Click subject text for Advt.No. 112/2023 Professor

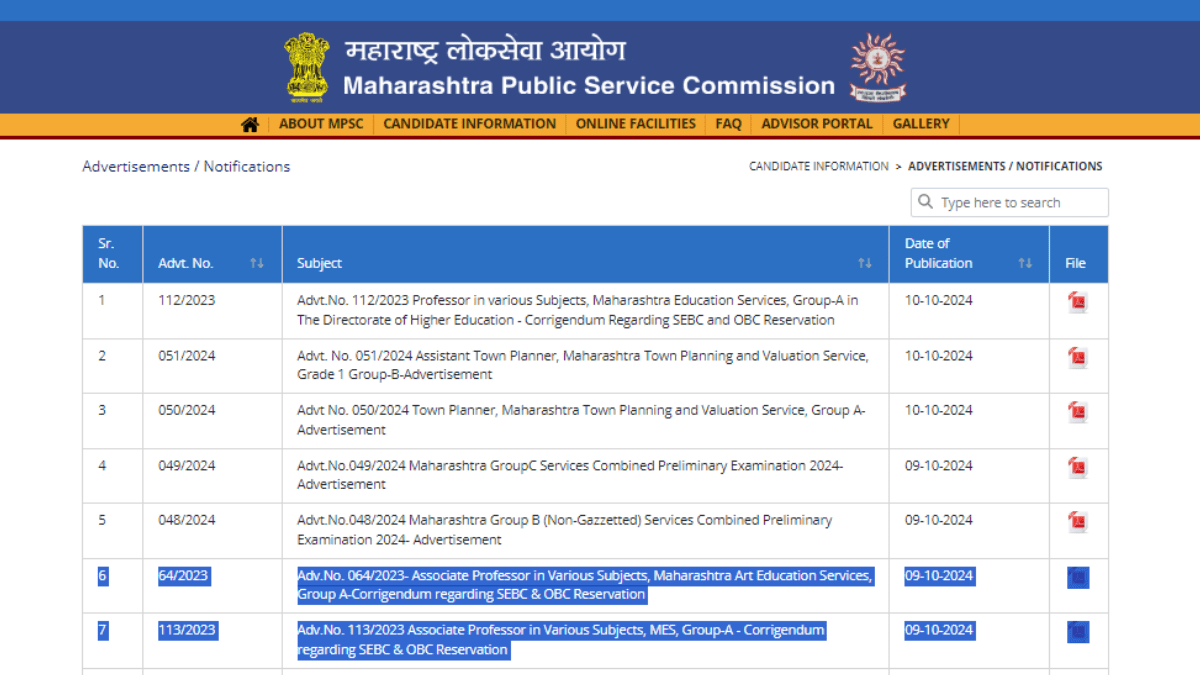coord(577,310)
